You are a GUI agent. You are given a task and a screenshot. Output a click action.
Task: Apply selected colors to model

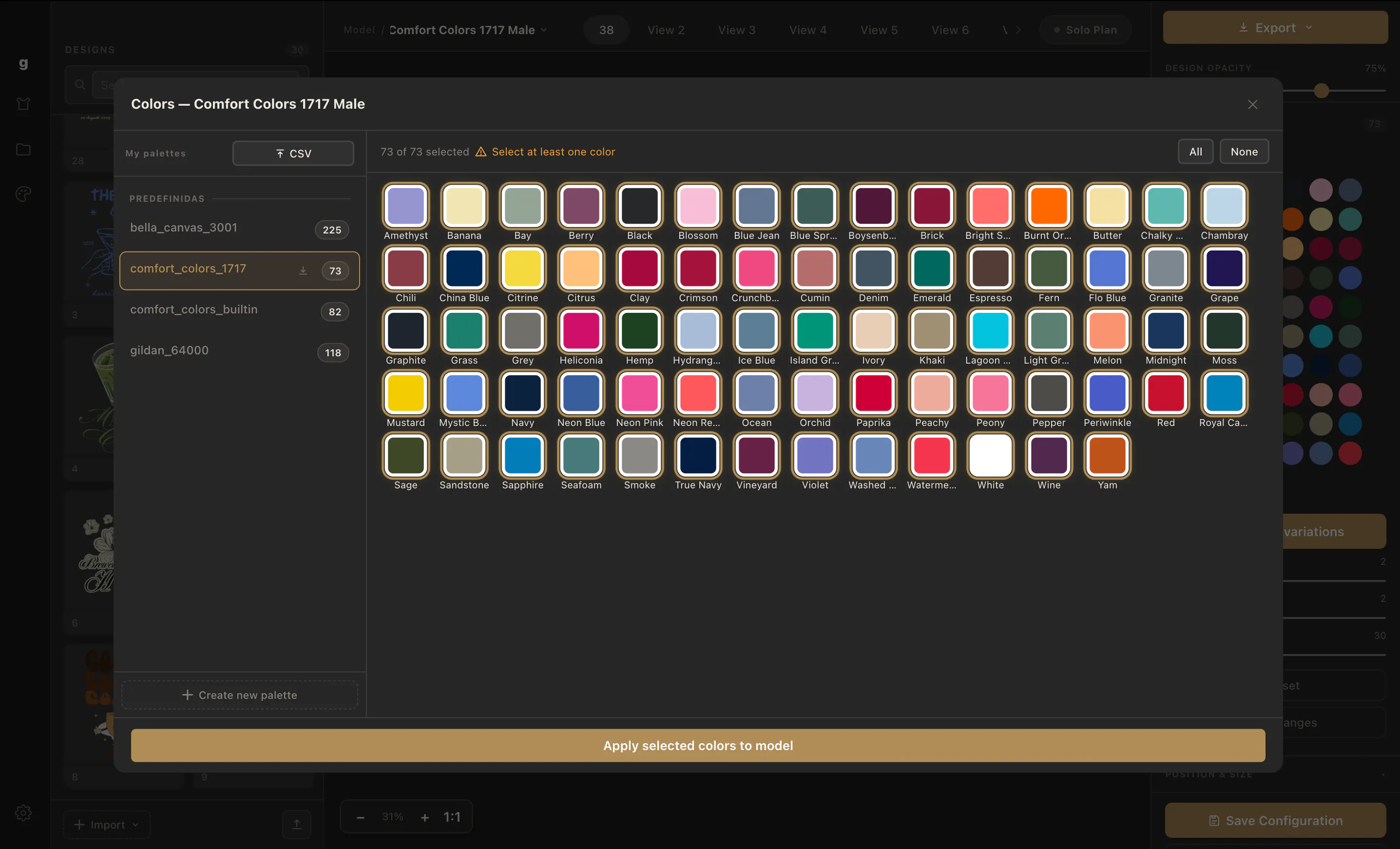click(x=698, y=745)
